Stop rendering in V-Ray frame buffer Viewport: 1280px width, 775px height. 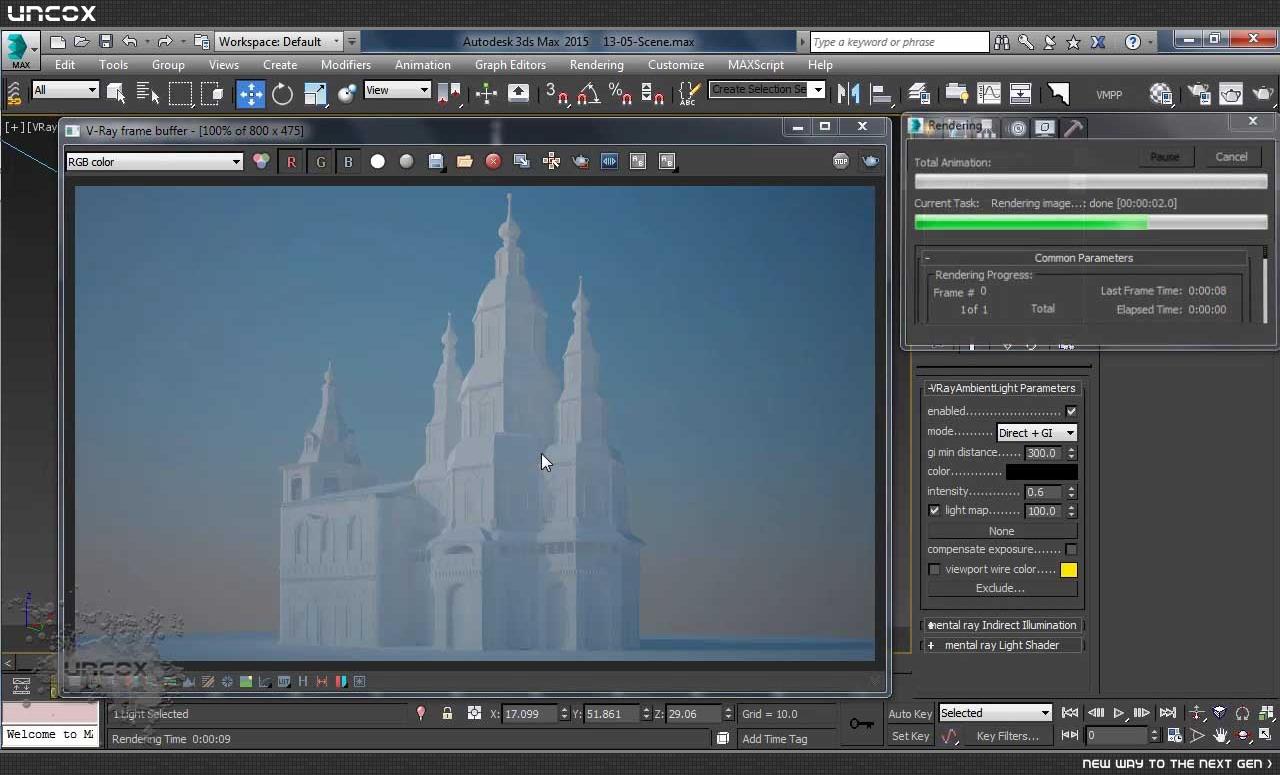841,161
